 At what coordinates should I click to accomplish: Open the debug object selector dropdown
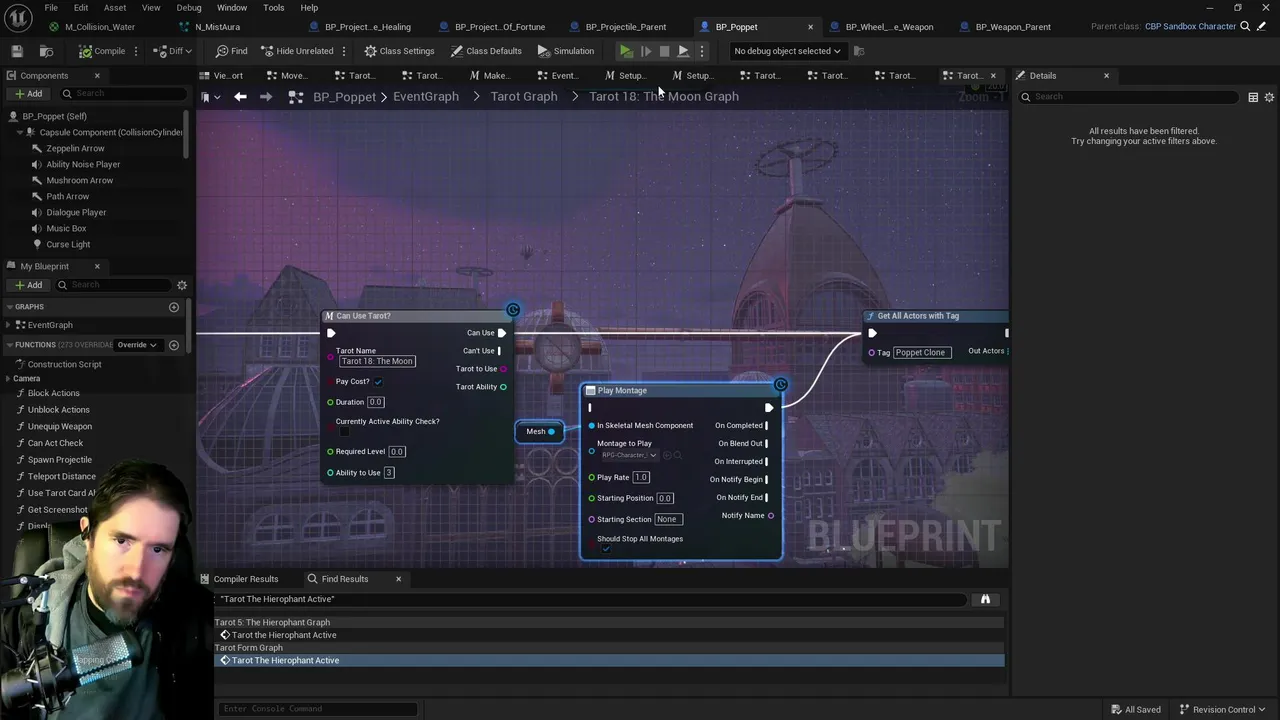tap(787, 51)
